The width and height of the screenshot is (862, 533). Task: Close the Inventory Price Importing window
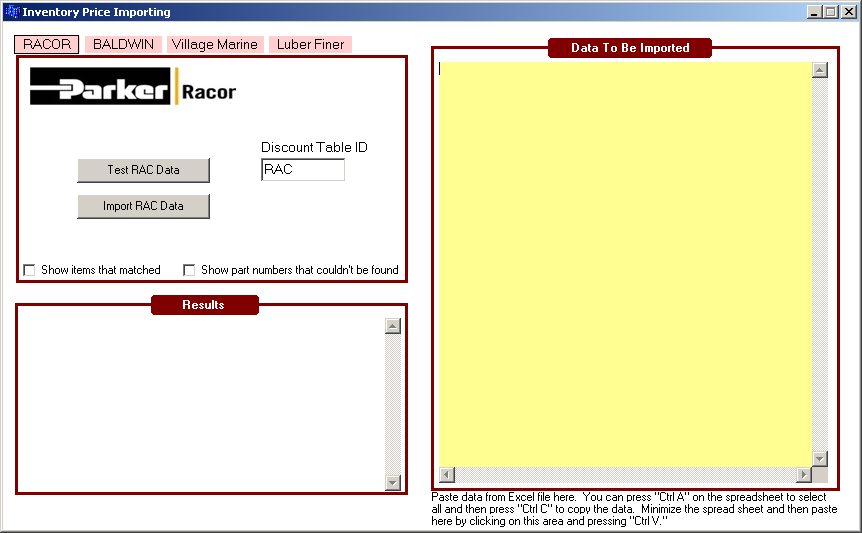[x=849, y=12]
